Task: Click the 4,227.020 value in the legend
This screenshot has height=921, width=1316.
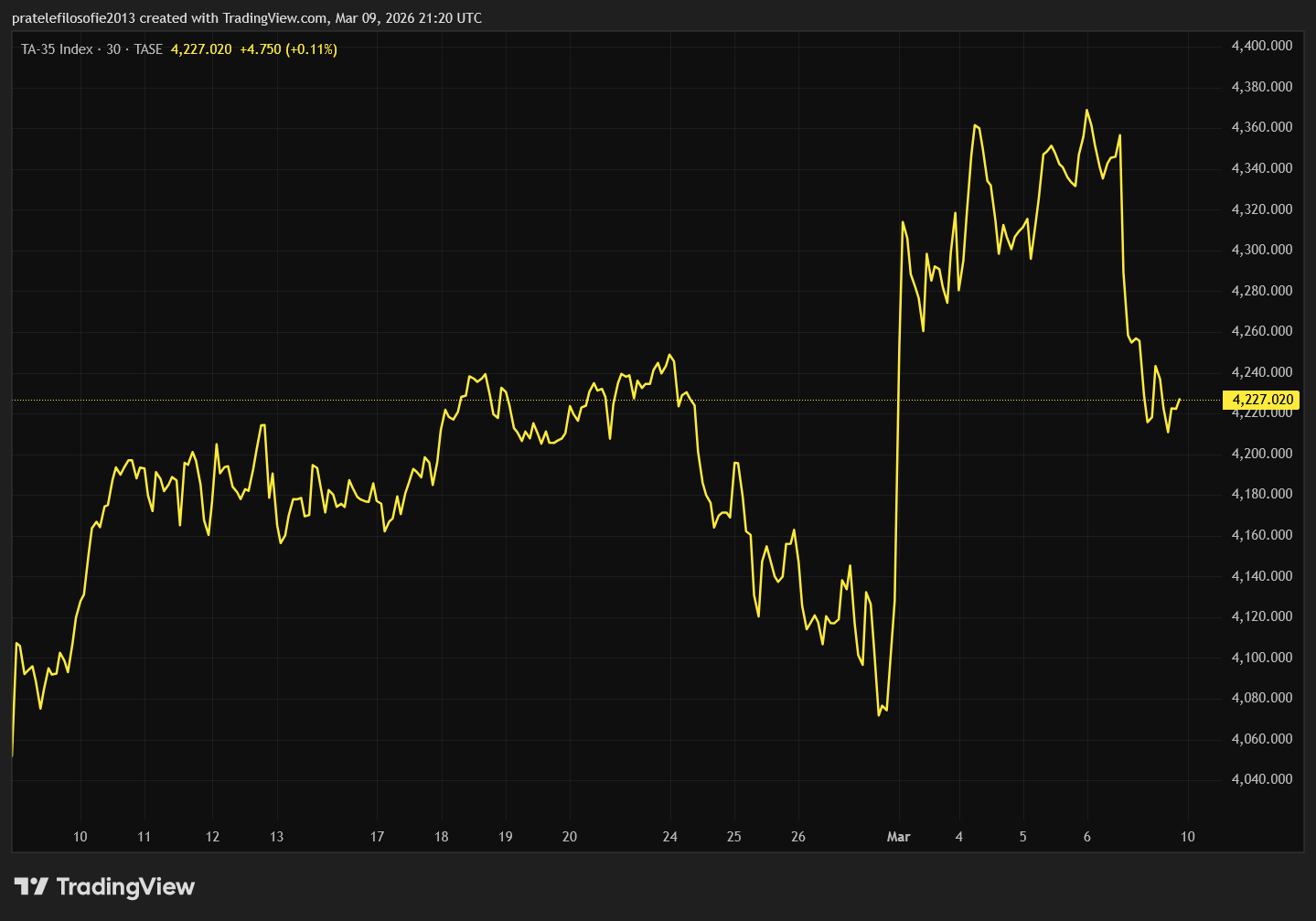Action: click(x=201, y=49)
